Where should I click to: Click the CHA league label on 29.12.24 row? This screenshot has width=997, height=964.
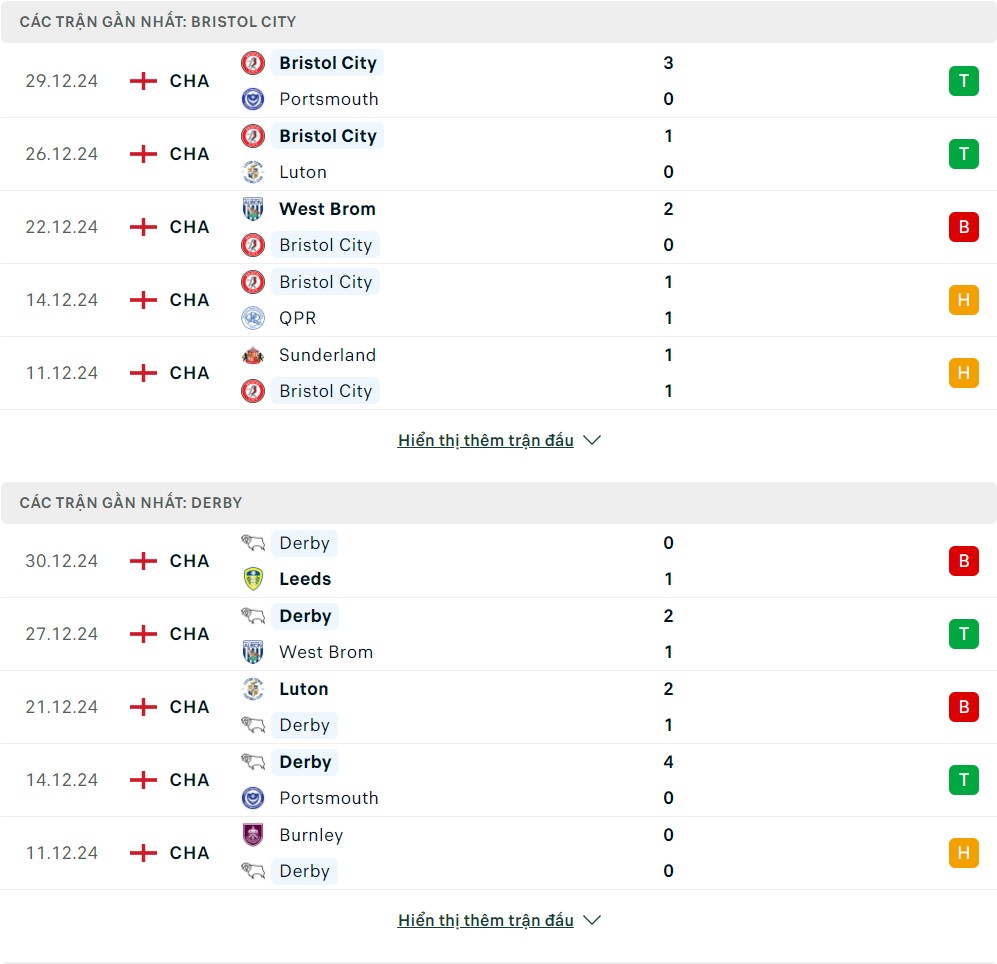[189, 81]
